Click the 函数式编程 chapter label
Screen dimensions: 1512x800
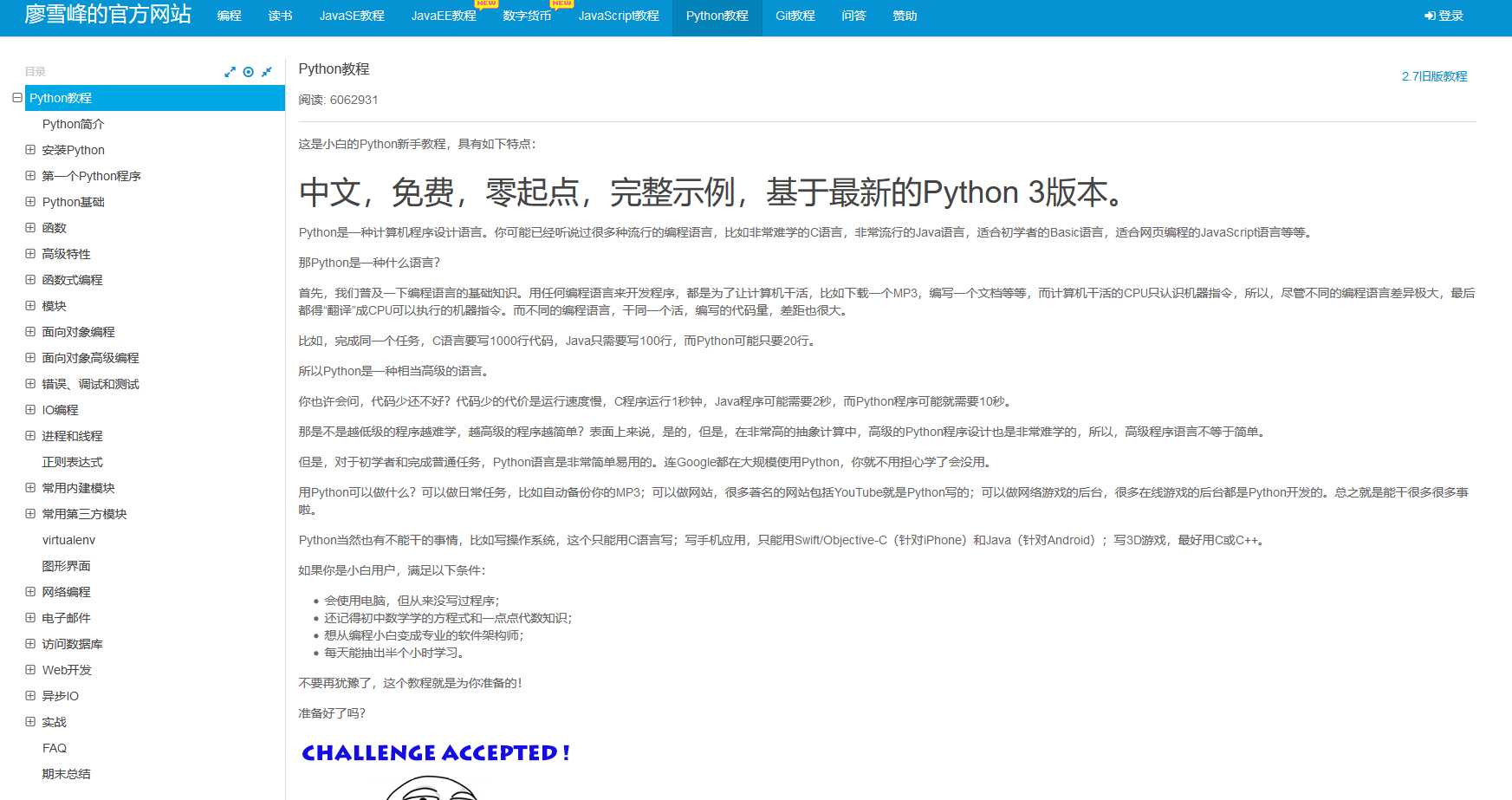coord(73,280)
